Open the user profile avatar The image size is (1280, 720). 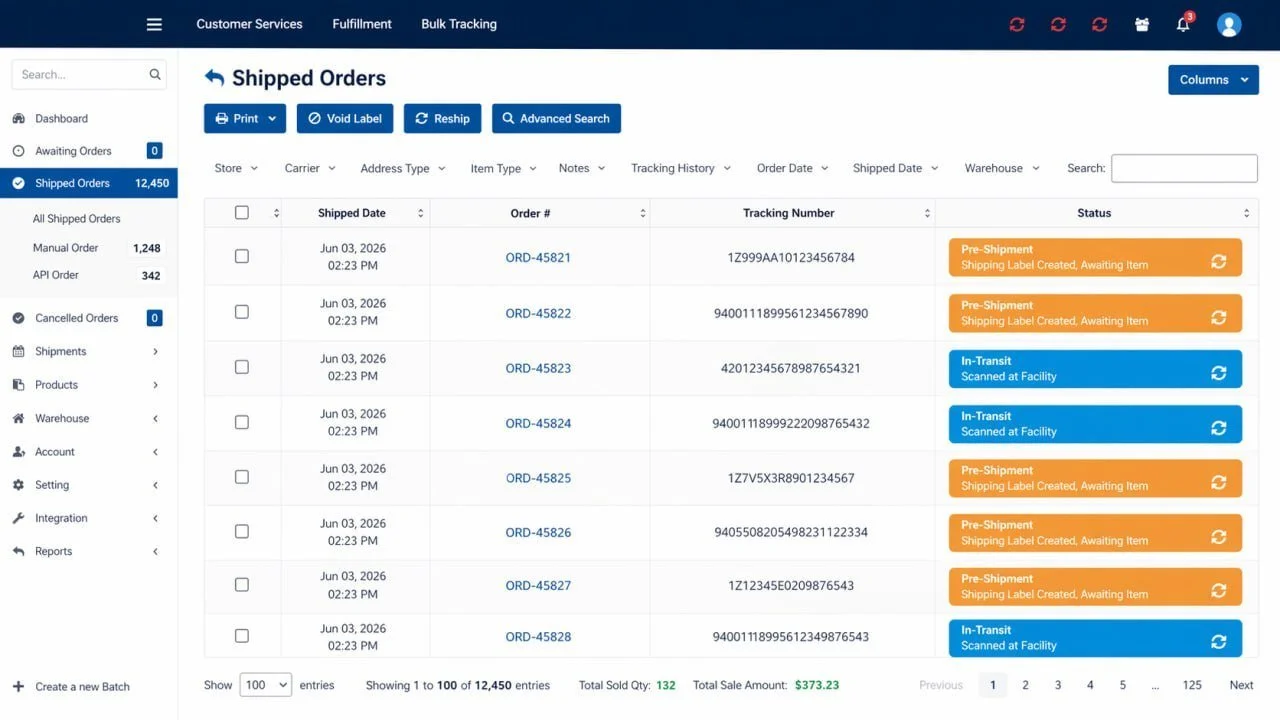1229,24
